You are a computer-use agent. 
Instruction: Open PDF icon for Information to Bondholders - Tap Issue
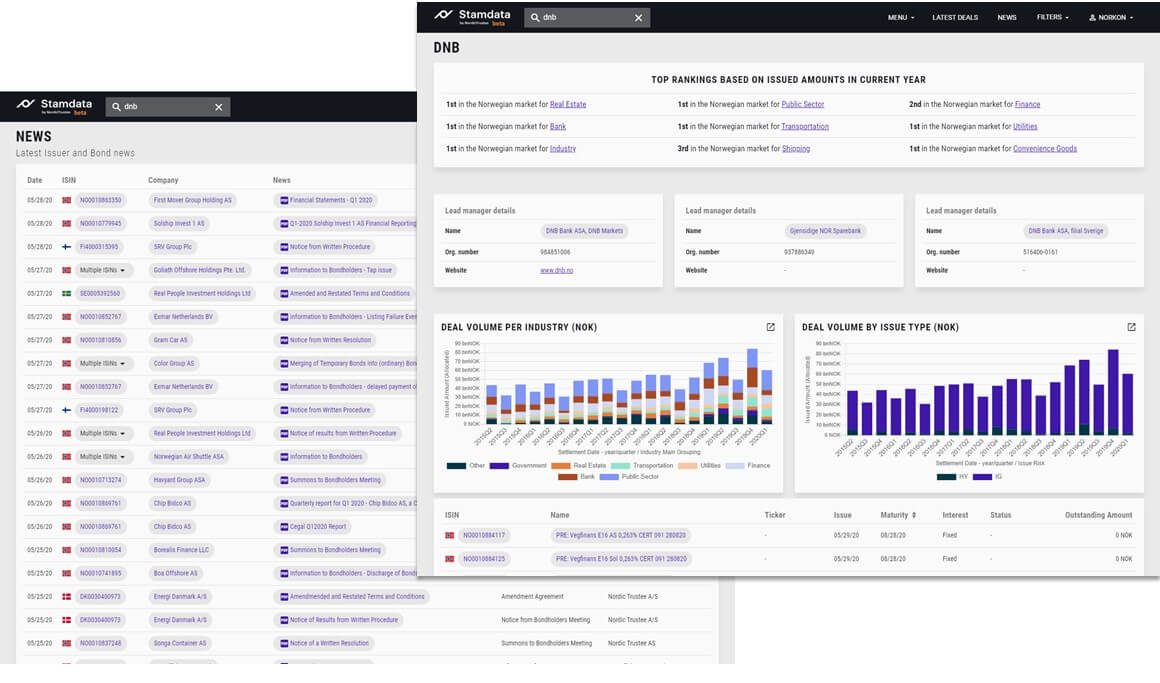click(x=284, y=271)
